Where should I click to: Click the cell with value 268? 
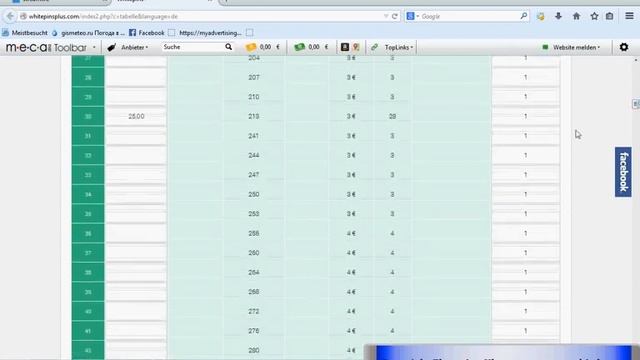(254, 292)
